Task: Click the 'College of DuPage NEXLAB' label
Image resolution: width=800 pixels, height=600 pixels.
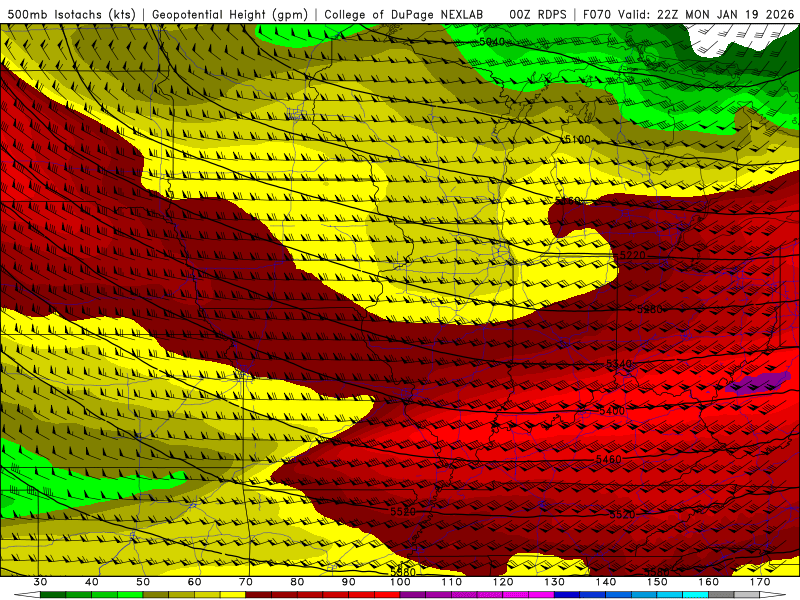Action: coord(404,14)
